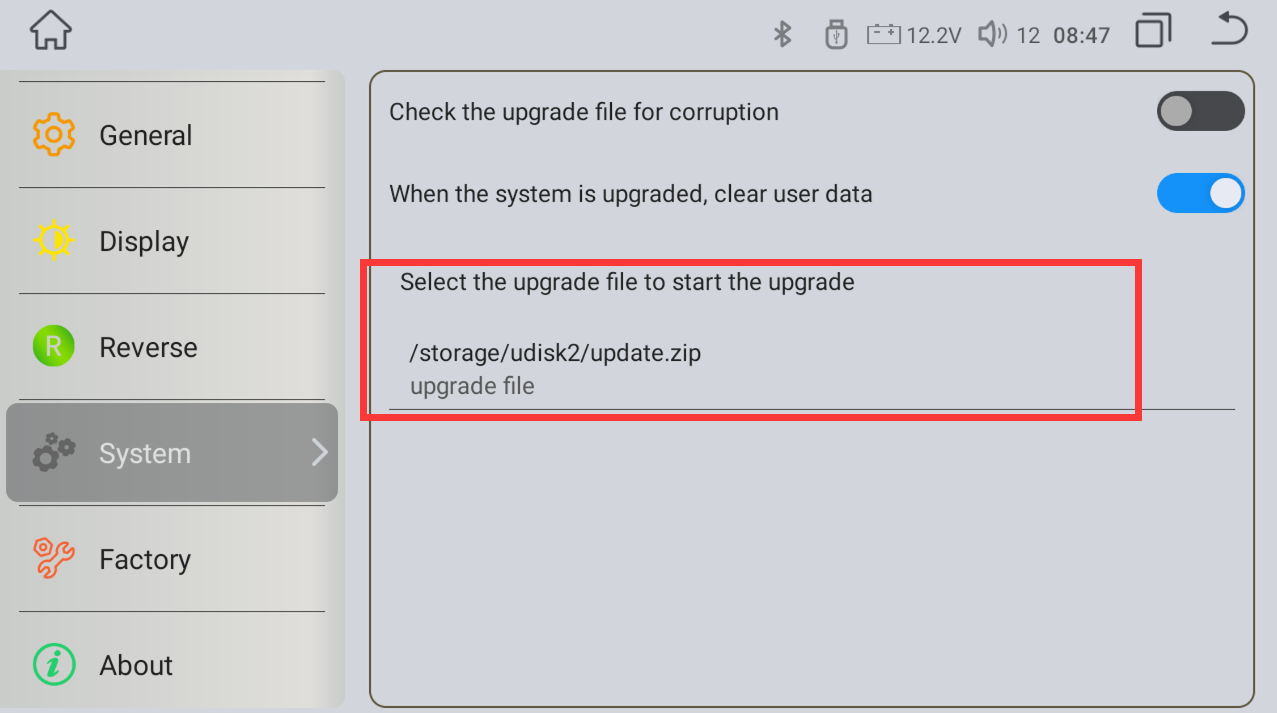1277x713 pixels.
Task: Switch to the Display settings tab
Action: click(x=144, y=241)
